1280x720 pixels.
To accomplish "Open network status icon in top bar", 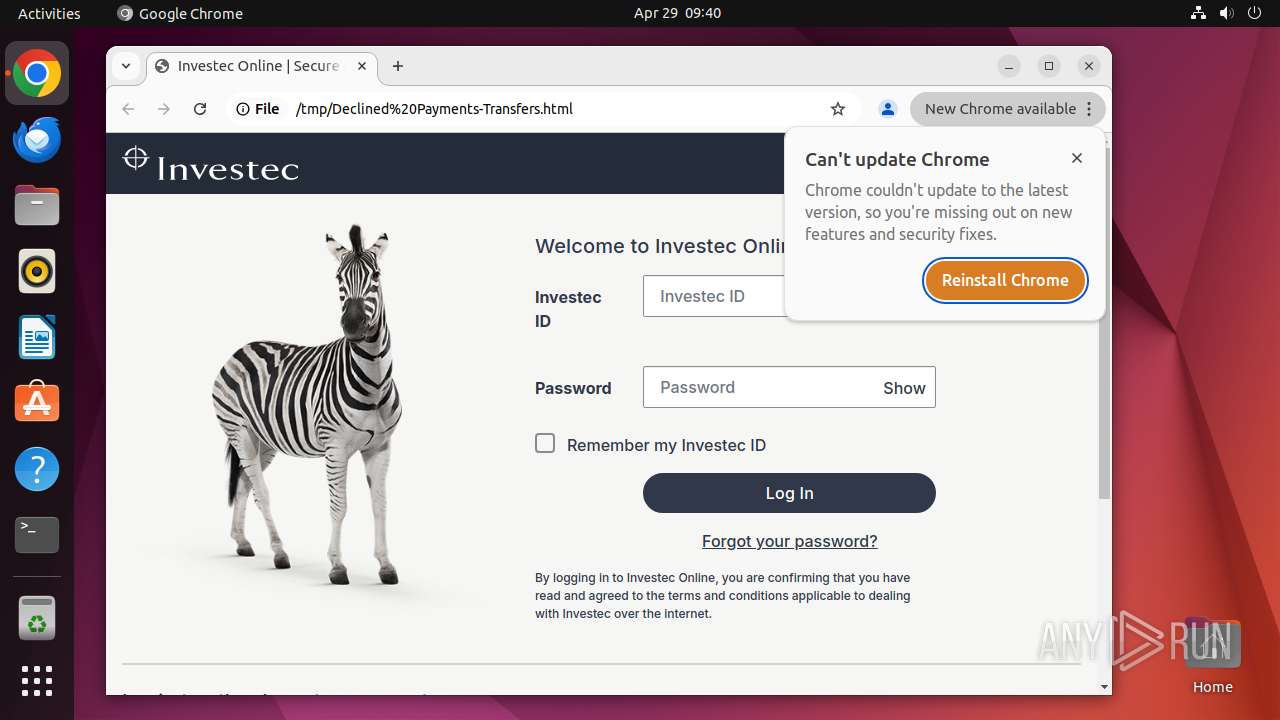I will point(1199,13).
